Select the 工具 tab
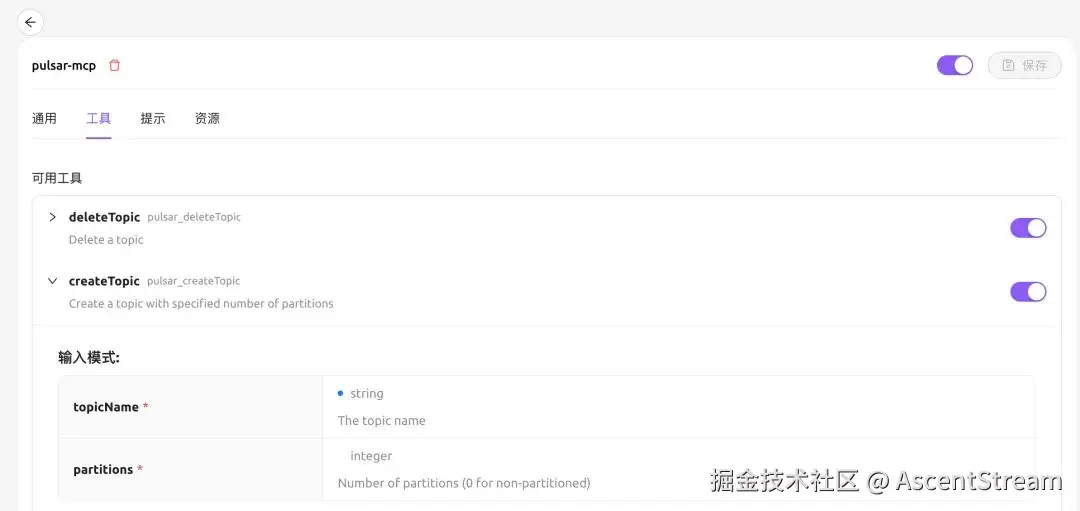 [x=98, y=118]
